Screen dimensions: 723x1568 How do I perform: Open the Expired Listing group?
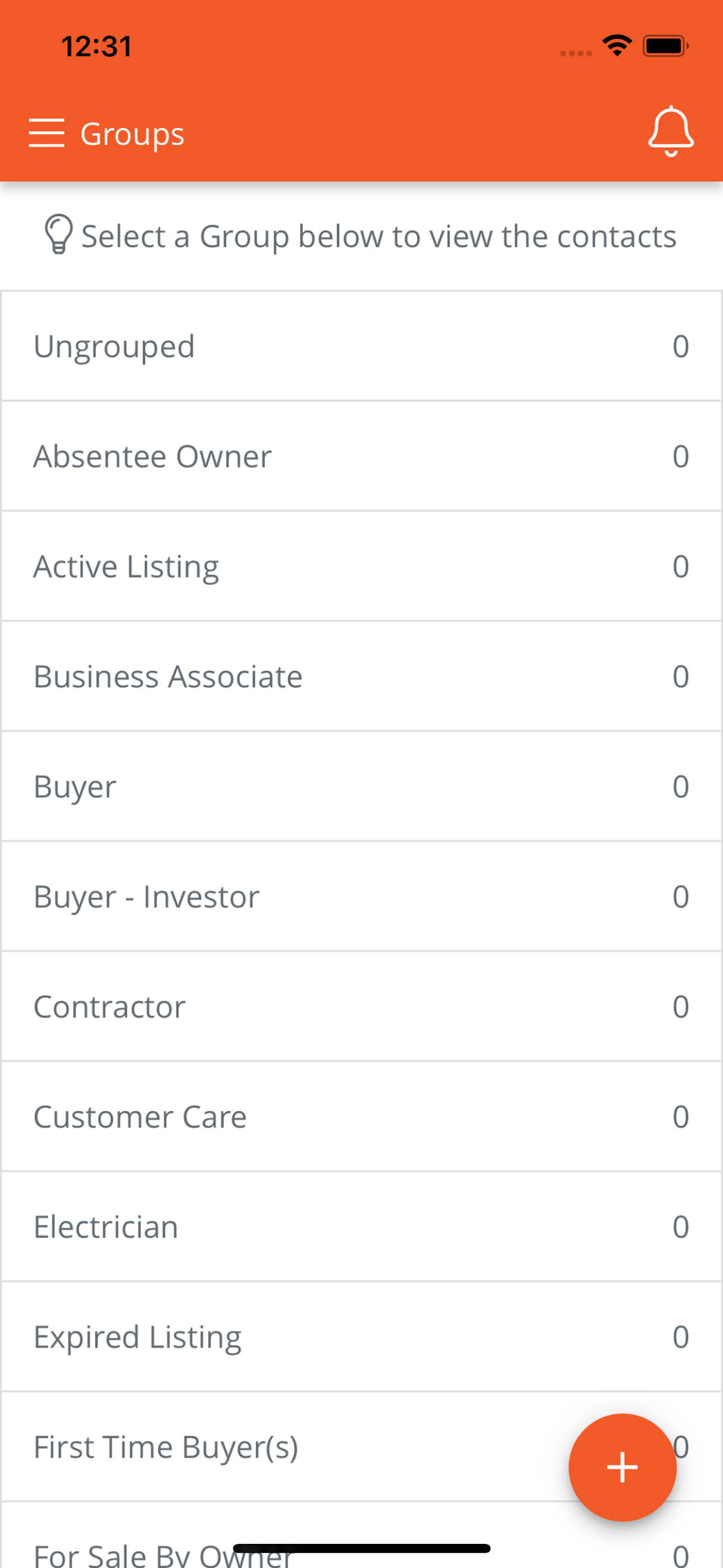pos(361,1338)
